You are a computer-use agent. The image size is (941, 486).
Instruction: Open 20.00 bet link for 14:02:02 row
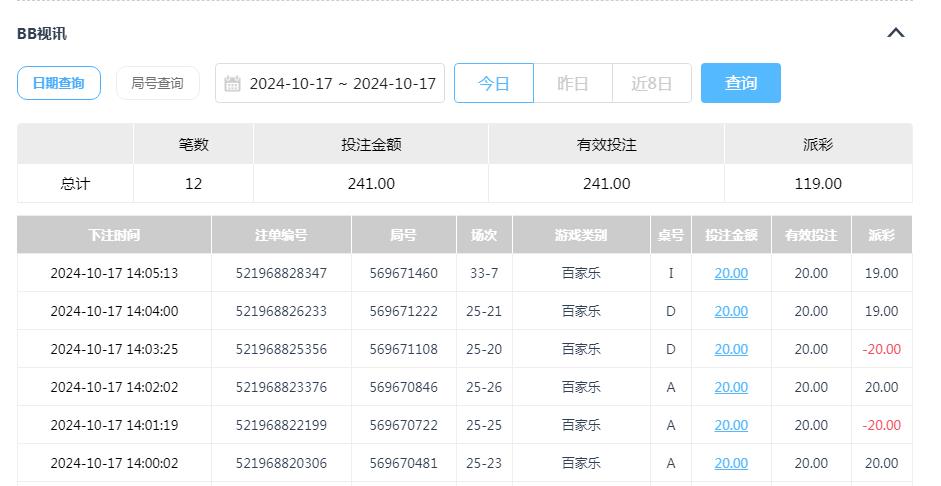[730, 387]
